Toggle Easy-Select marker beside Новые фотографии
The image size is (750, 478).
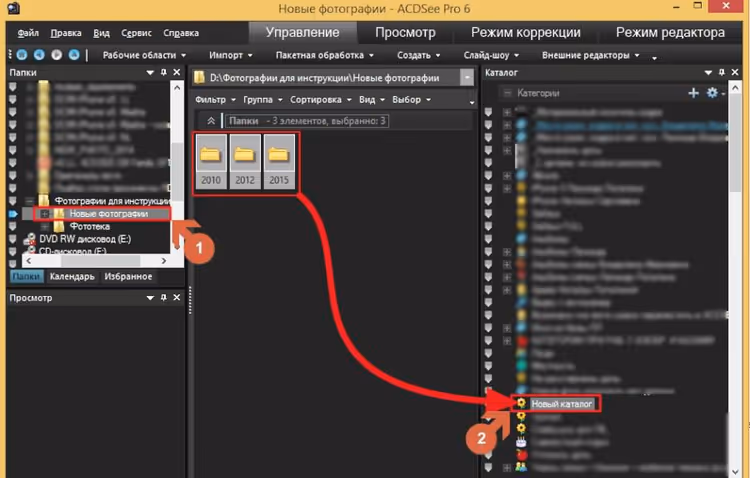point(13,213)
